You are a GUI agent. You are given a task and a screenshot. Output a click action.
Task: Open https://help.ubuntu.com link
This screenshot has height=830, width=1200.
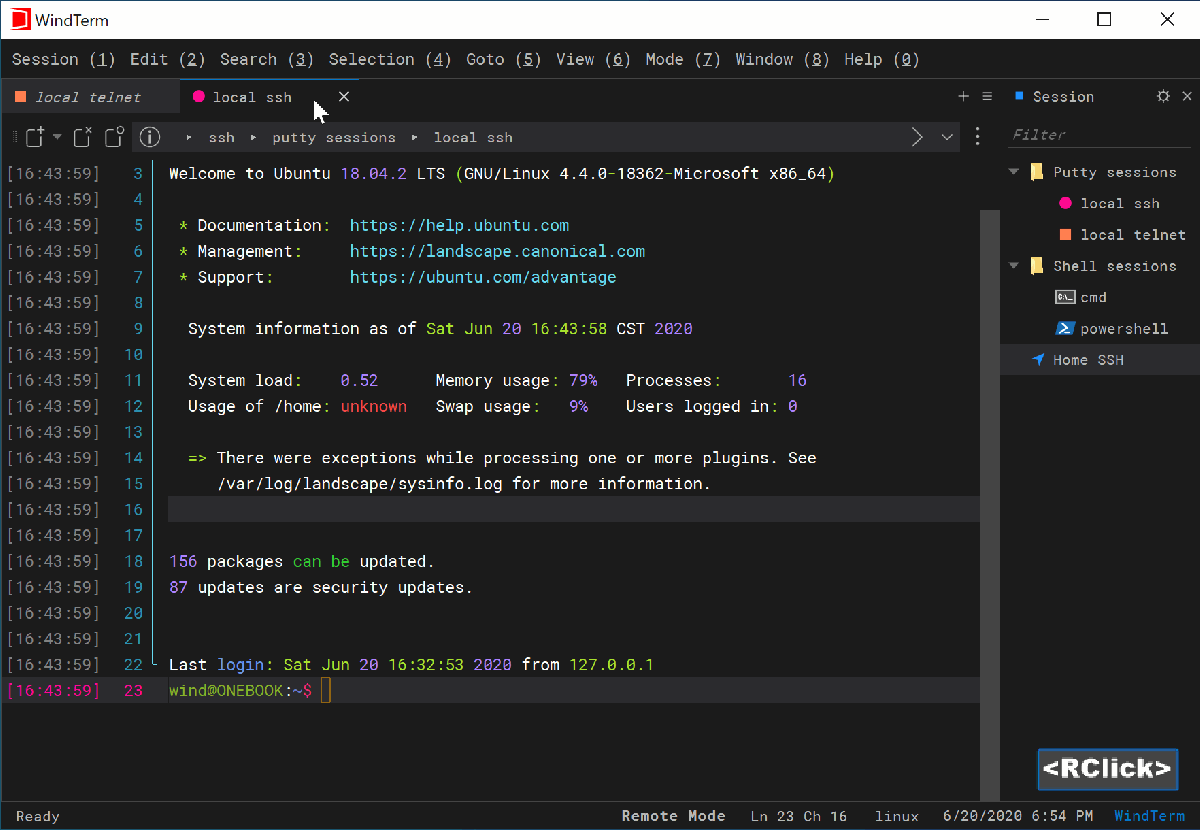coord(459,225)
